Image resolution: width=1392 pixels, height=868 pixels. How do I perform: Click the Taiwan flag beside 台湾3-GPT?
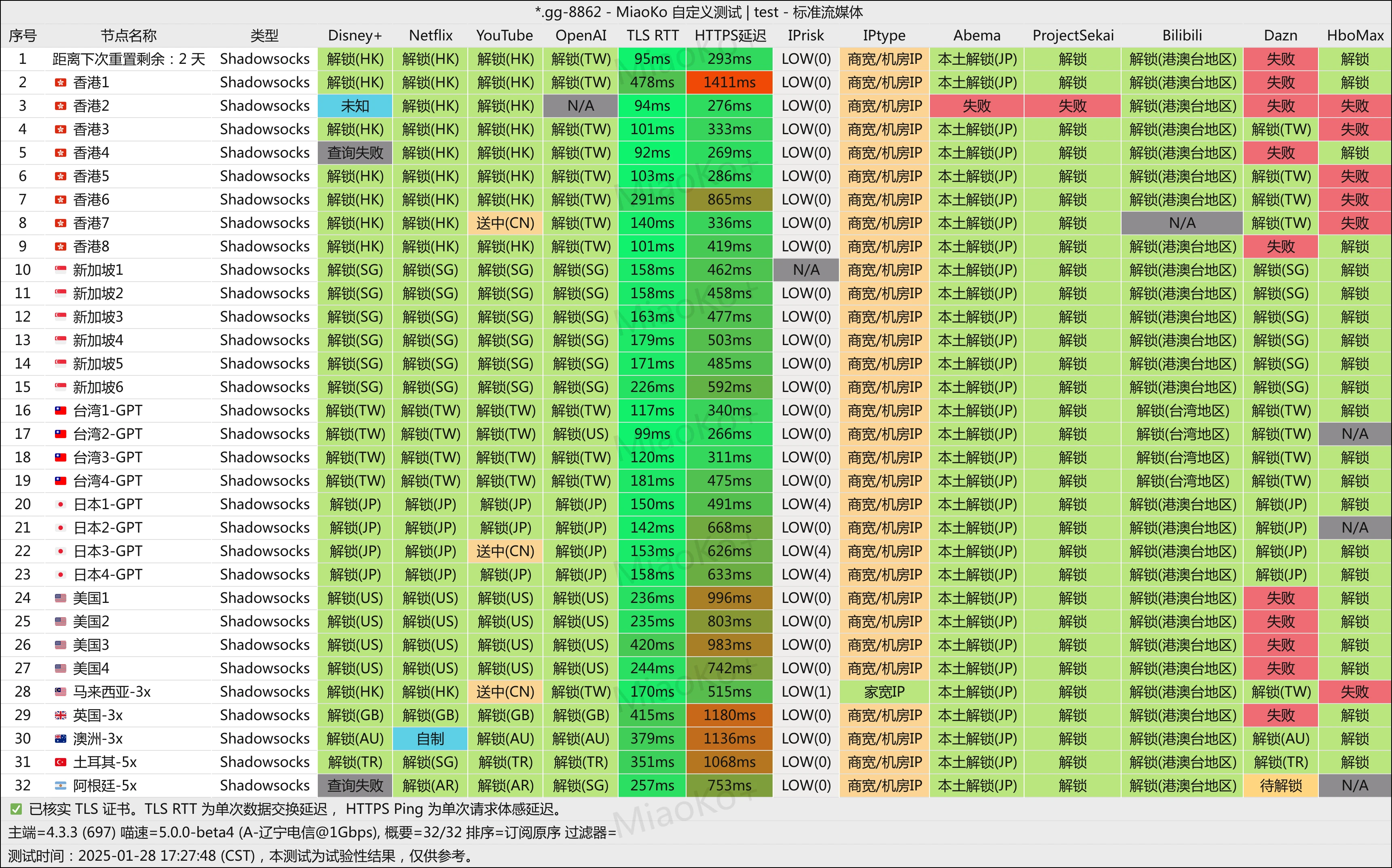pos(60,457)
